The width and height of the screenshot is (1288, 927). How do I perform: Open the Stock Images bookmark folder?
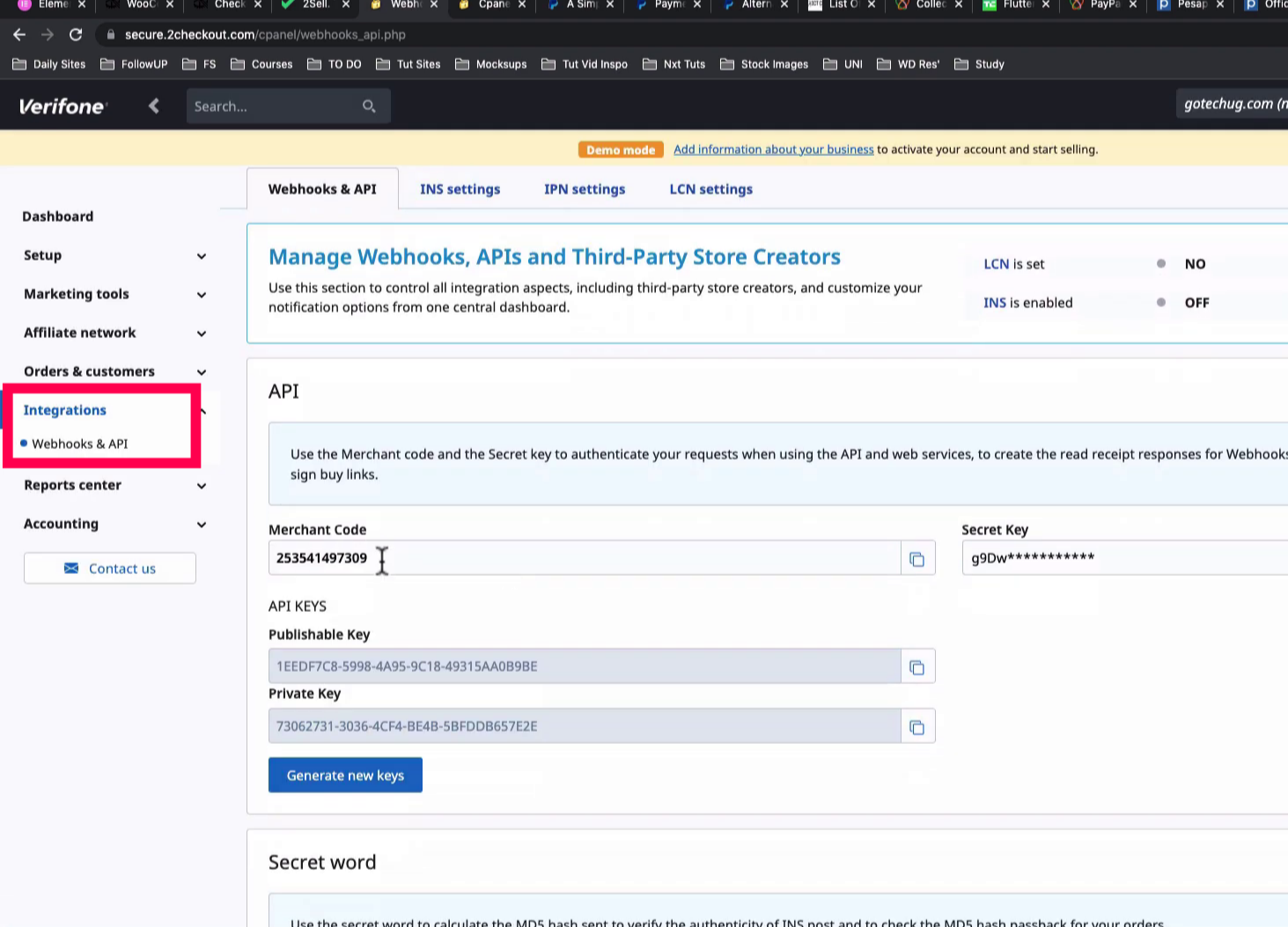pos(764,64)
